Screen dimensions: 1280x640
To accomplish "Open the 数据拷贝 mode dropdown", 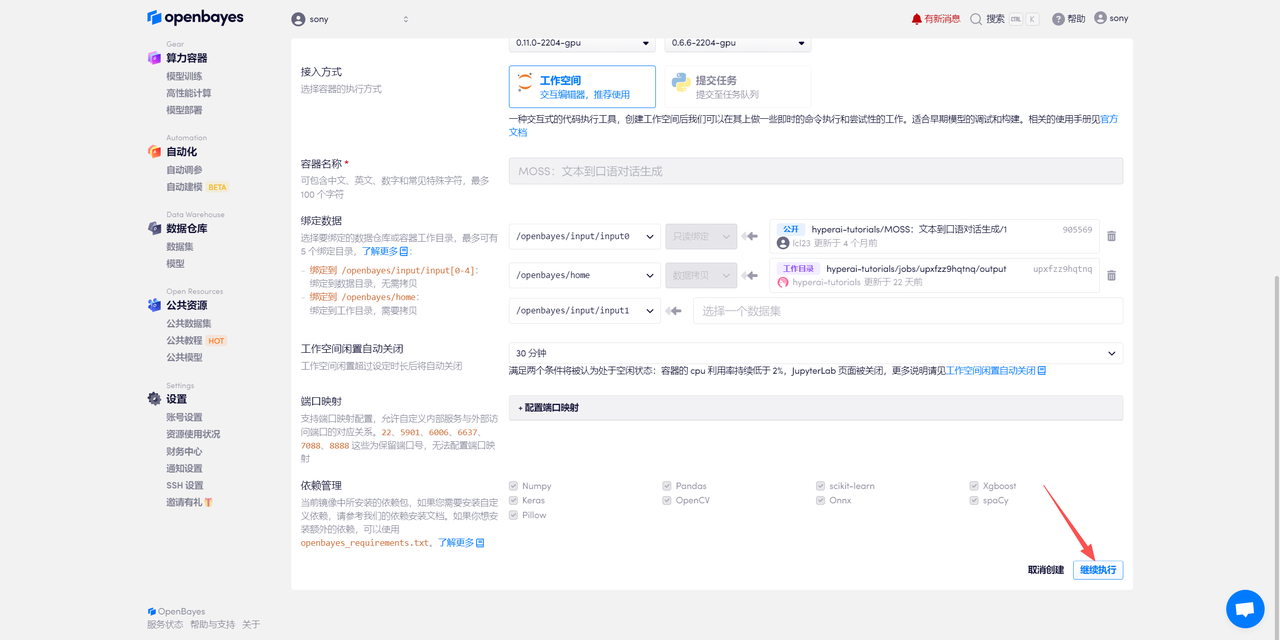I will coord(701,275).
